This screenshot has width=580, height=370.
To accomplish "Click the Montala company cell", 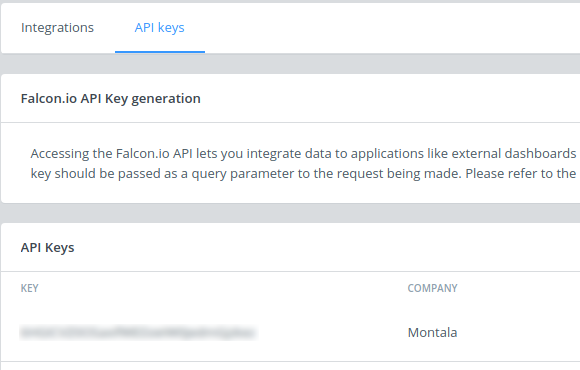I will [x=432, y=333].
